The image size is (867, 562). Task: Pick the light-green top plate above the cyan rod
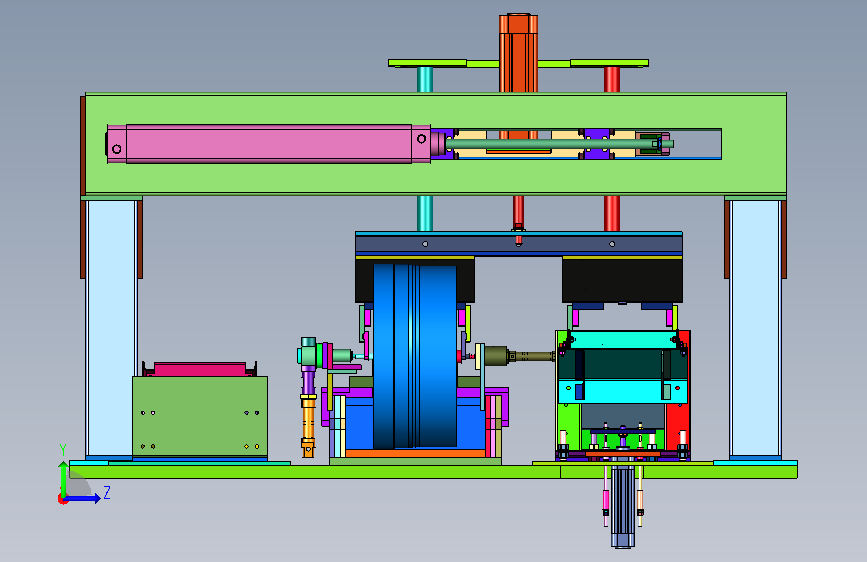pos(427,63)
